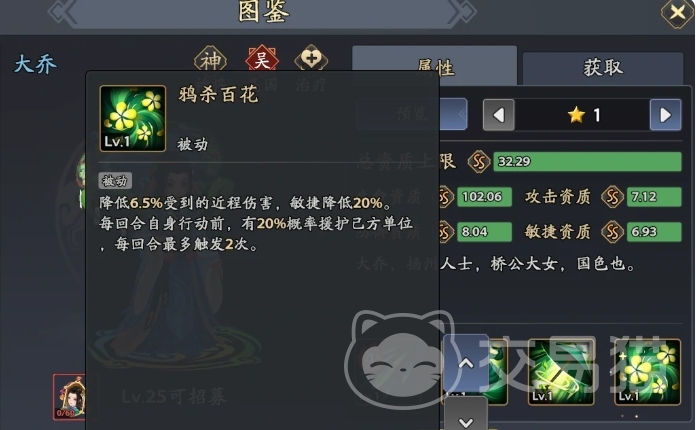Tap the 大乔 portrait avatar thumbnail
Image resolution: width=696 pixels, height=430 pixels.
tap(69, 397)
